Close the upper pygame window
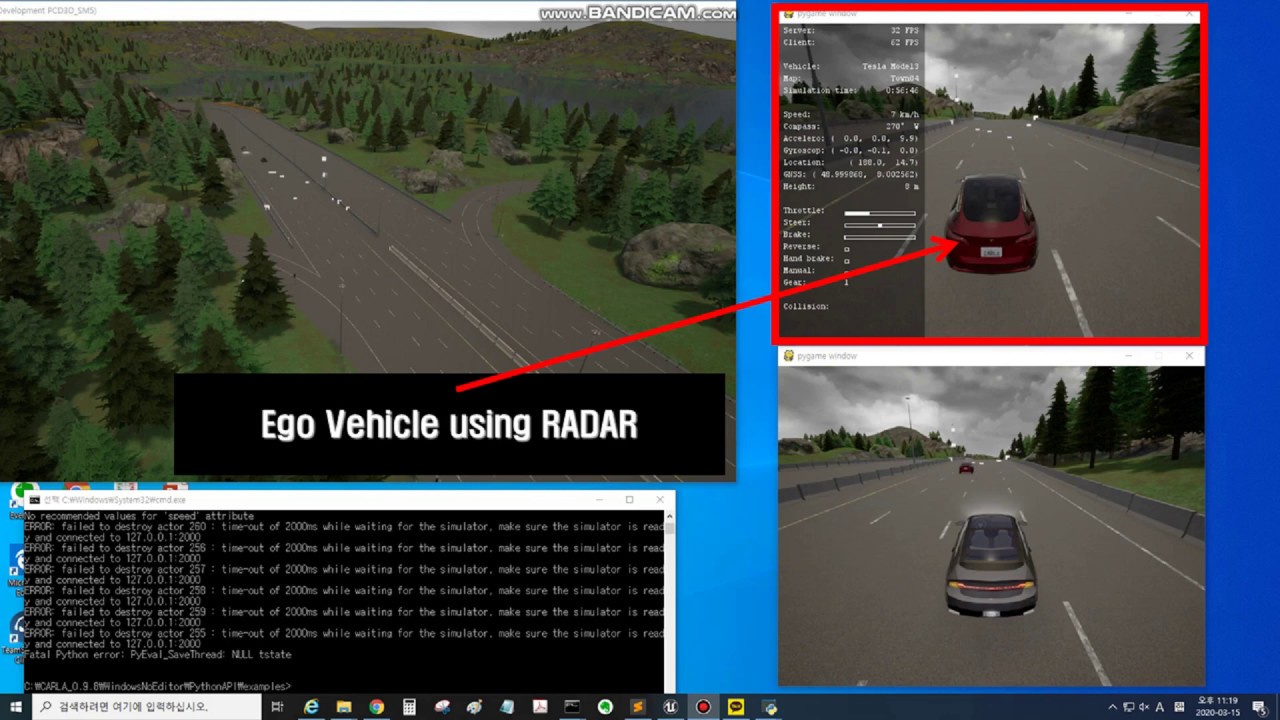 point(1189,15)
